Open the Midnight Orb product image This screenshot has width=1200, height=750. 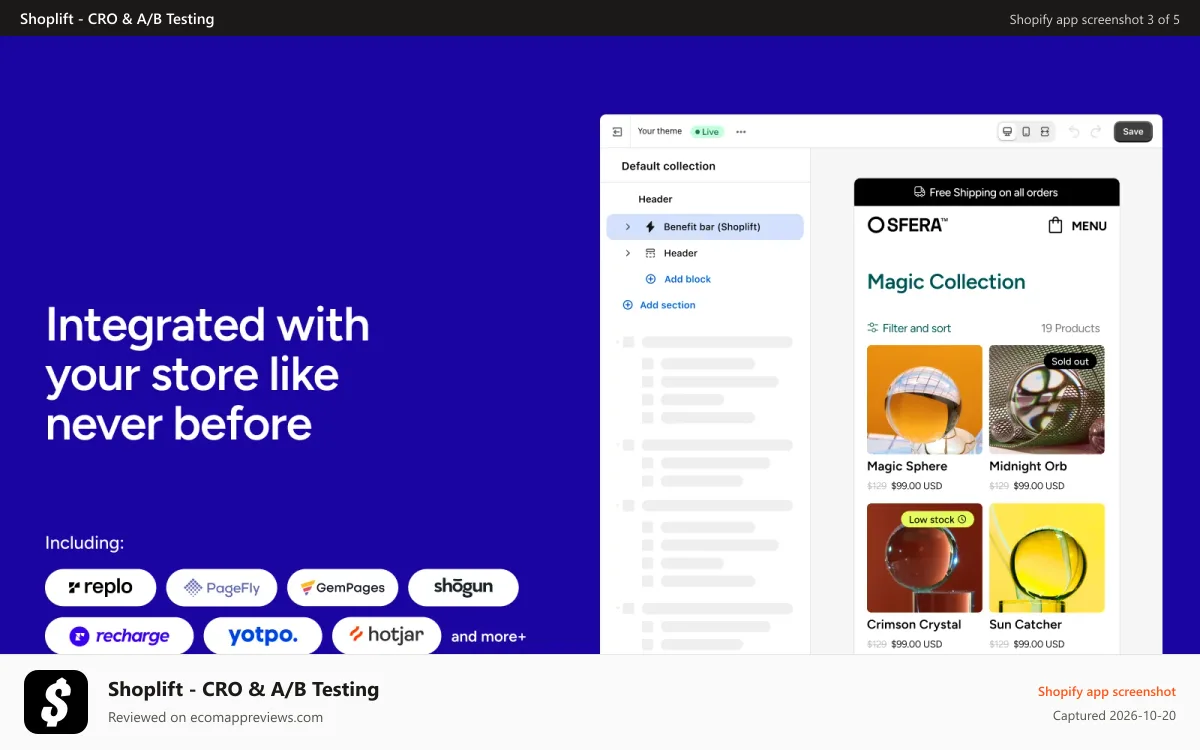[x=1047, y=400]
